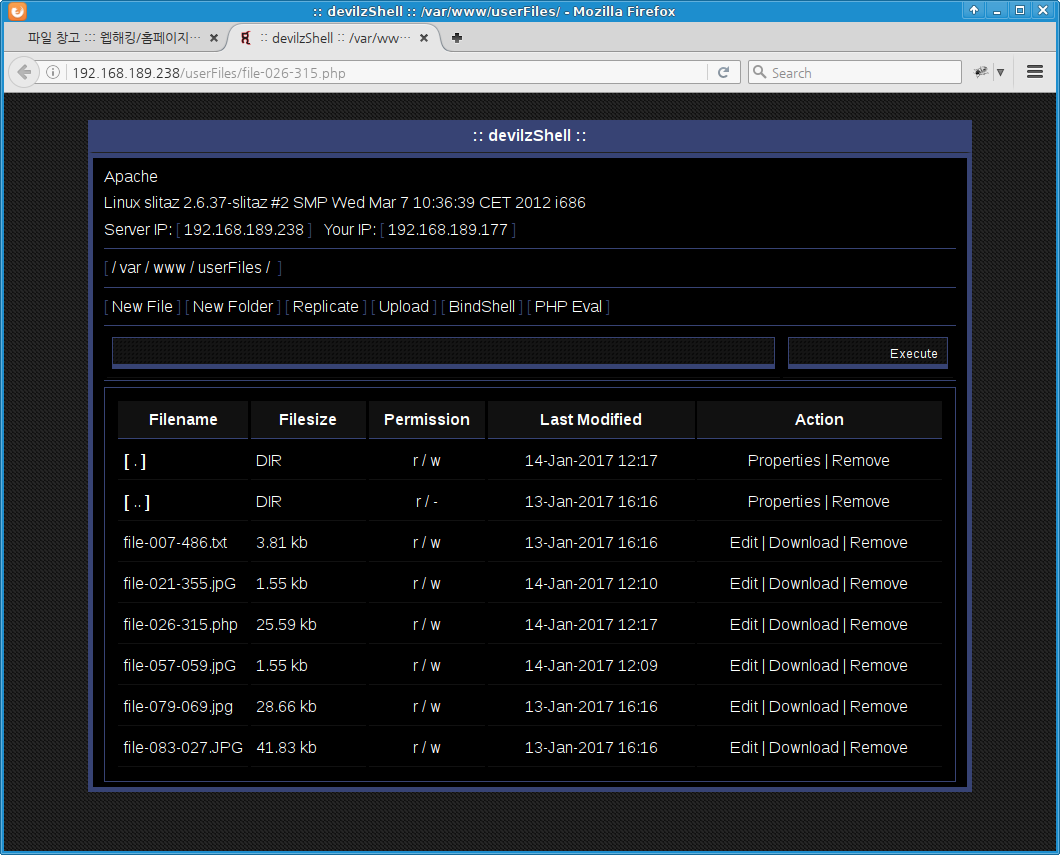1060x855 pixels.
Task: Remove the [ . ] directory
Action: point(861,461)
